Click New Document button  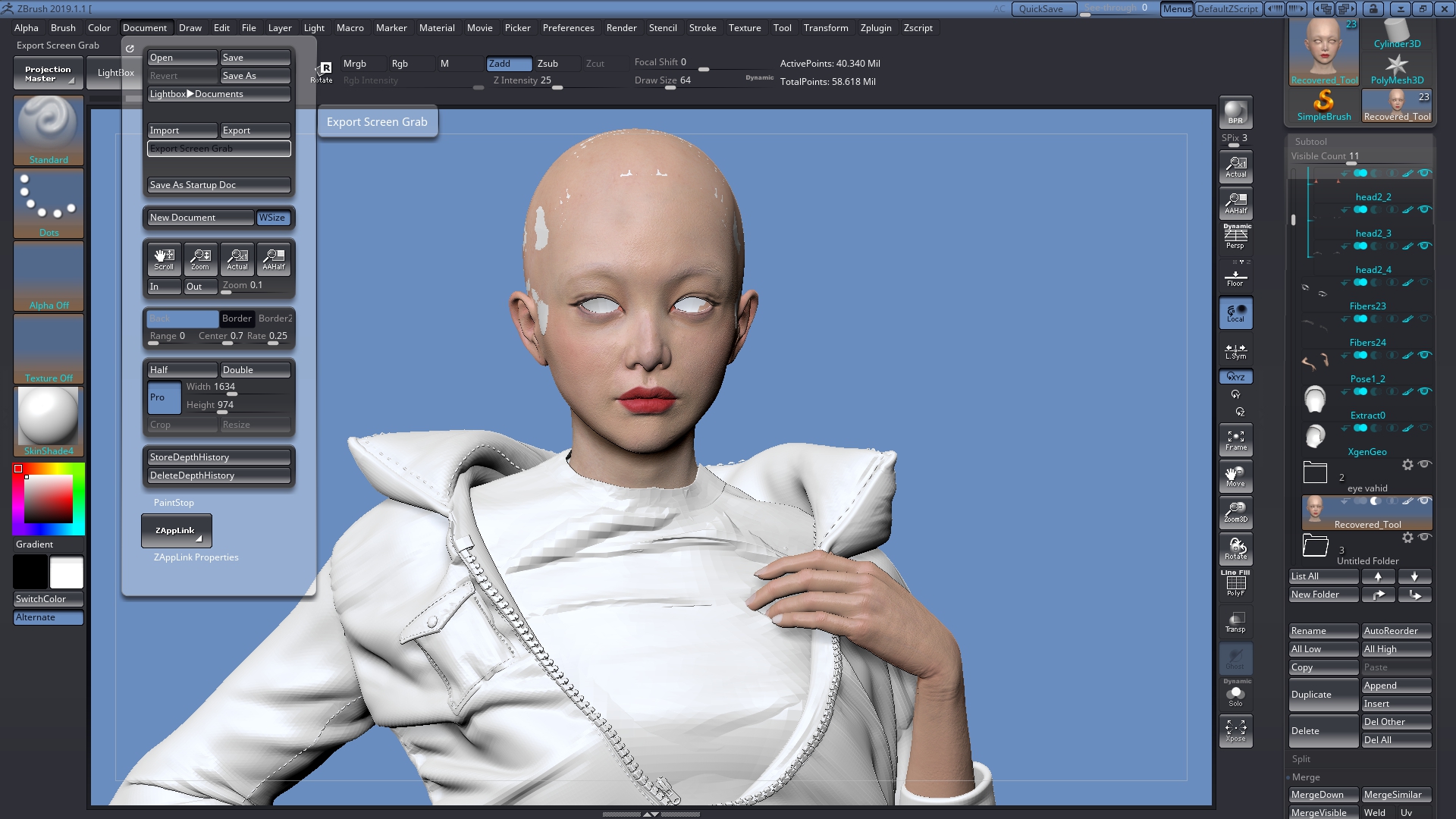click(200, 218)
